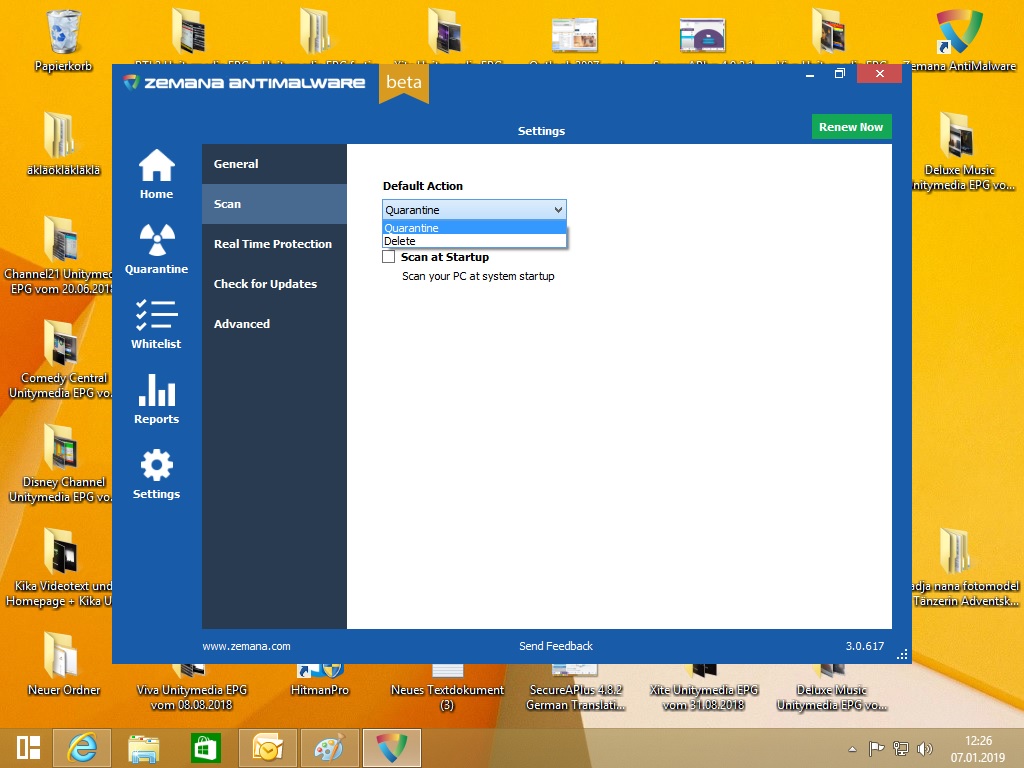Open the Paint taskbar icon
The width and height of the screenshot is (1024, 768).
[x=329, y=748]
